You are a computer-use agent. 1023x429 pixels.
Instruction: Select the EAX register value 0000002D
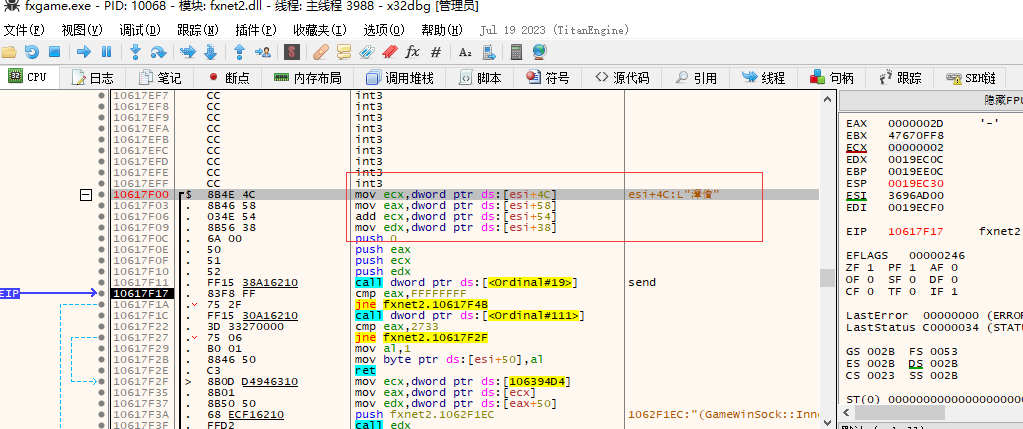916,123
